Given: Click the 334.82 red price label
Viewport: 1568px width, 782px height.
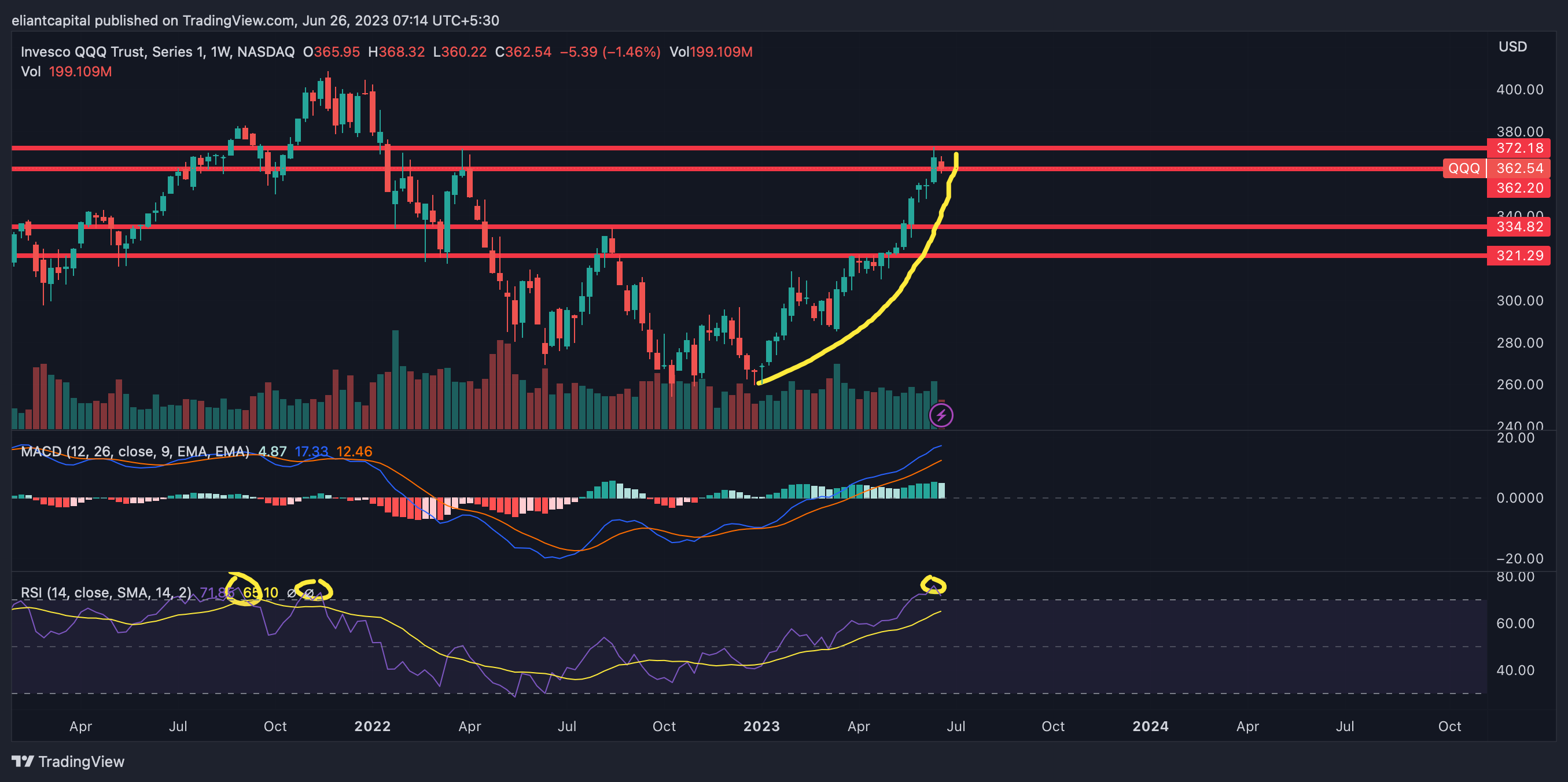Looking at the screenshot, I should tap(1519, 227).
